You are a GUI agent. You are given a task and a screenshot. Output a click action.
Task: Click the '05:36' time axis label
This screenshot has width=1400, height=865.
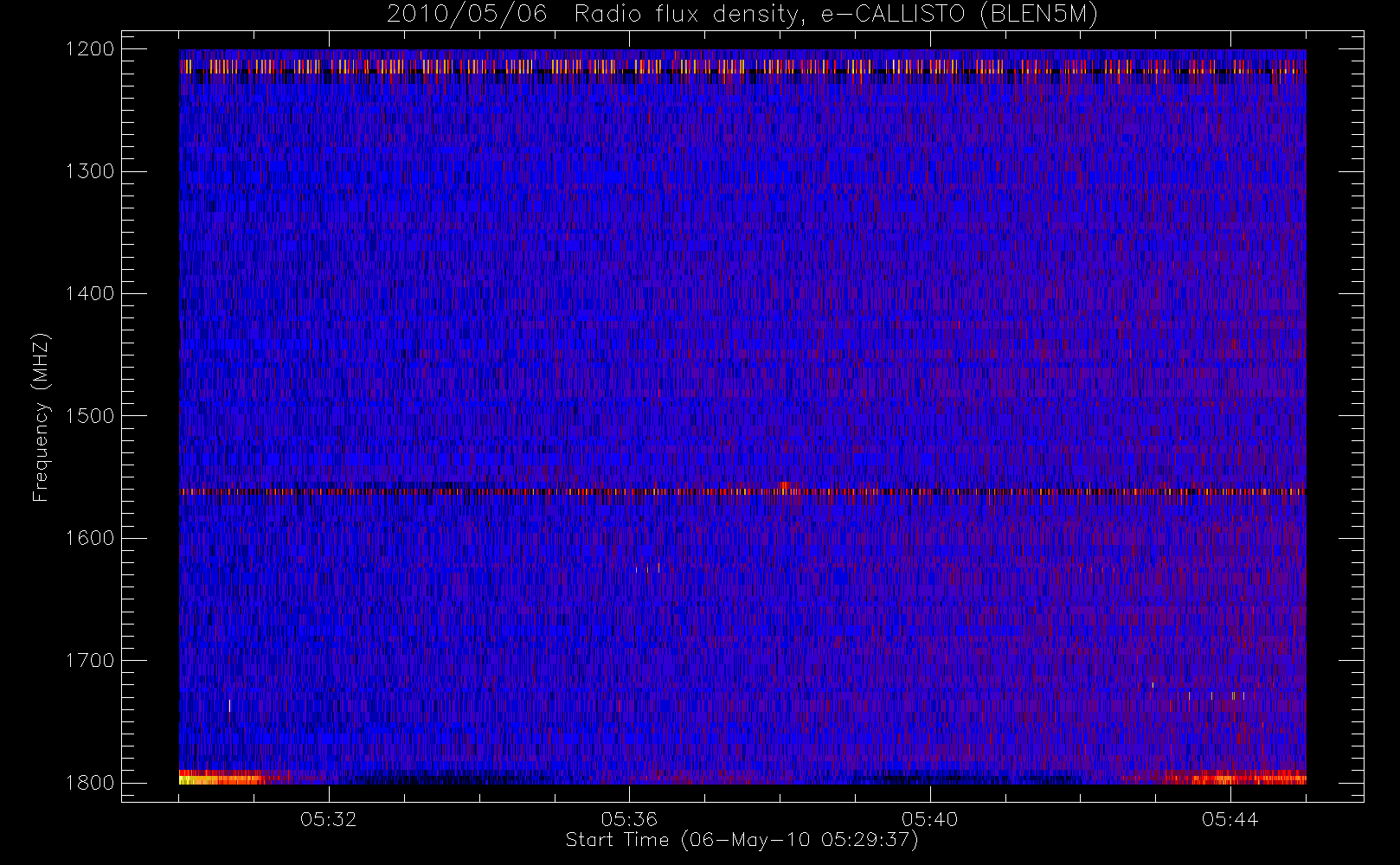(629, 819)
